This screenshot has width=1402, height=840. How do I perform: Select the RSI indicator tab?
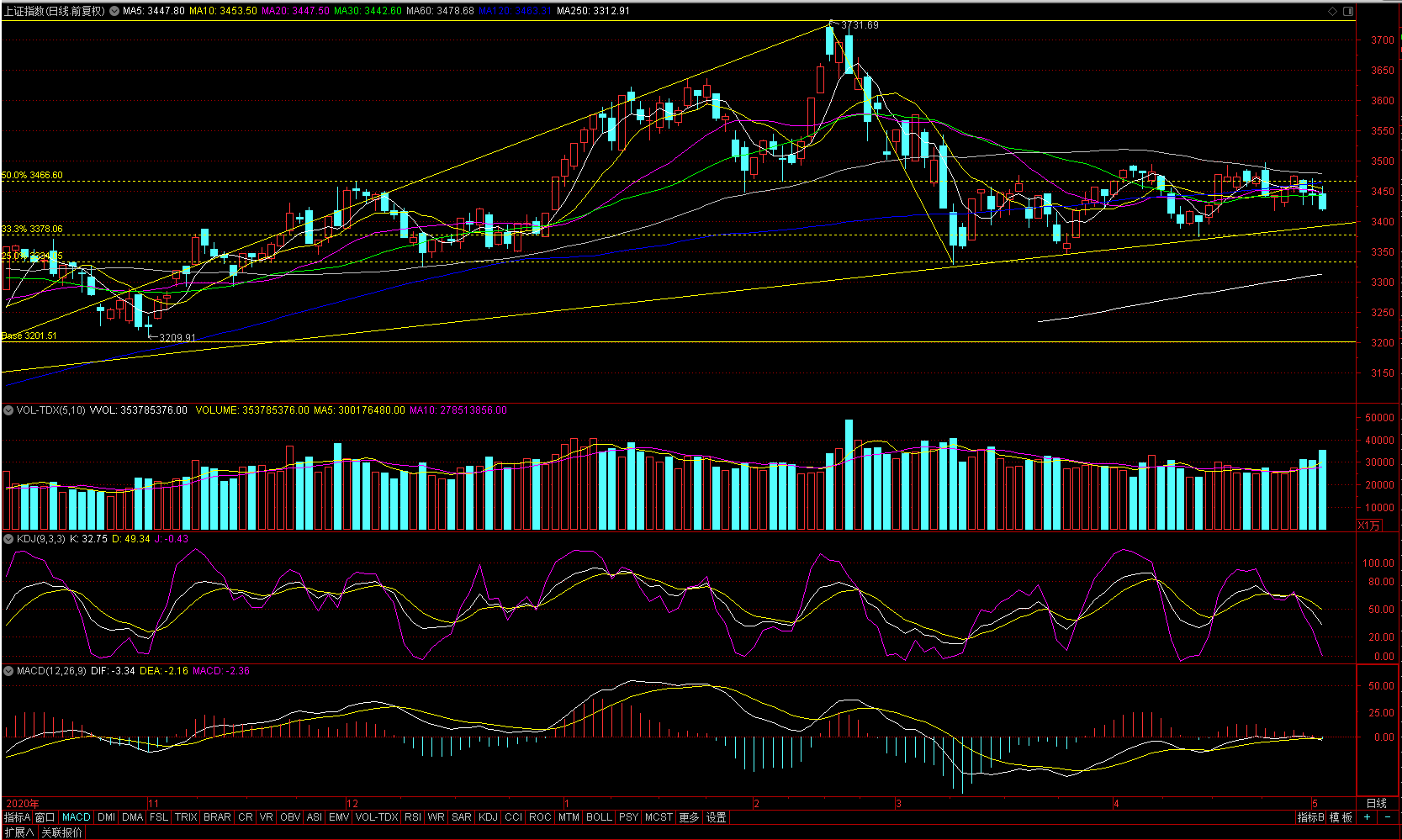(413, 817)
